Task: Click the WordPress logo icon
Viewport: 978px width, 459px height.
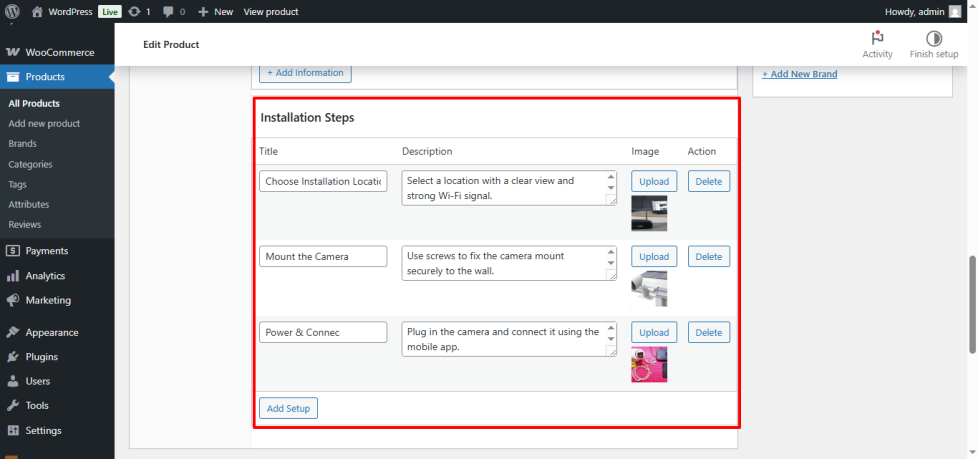Action: pyautogui.click(x=13, y=12)
